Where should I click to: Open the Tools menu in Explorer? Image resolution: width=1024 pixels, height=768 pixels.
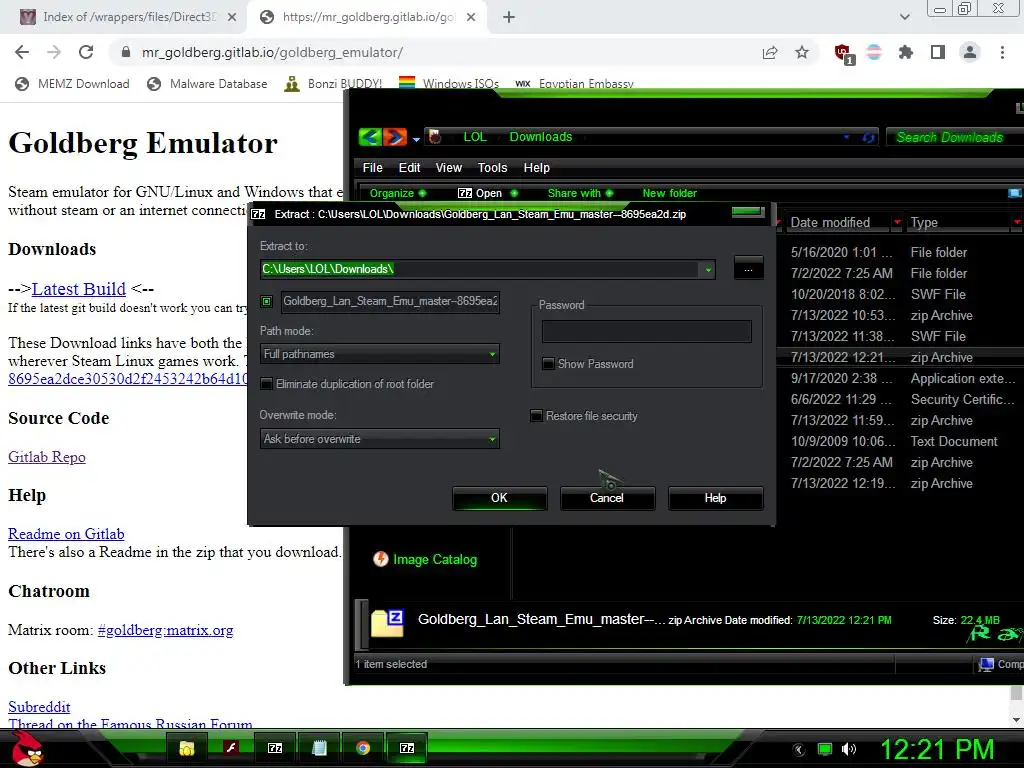[492, 168]
